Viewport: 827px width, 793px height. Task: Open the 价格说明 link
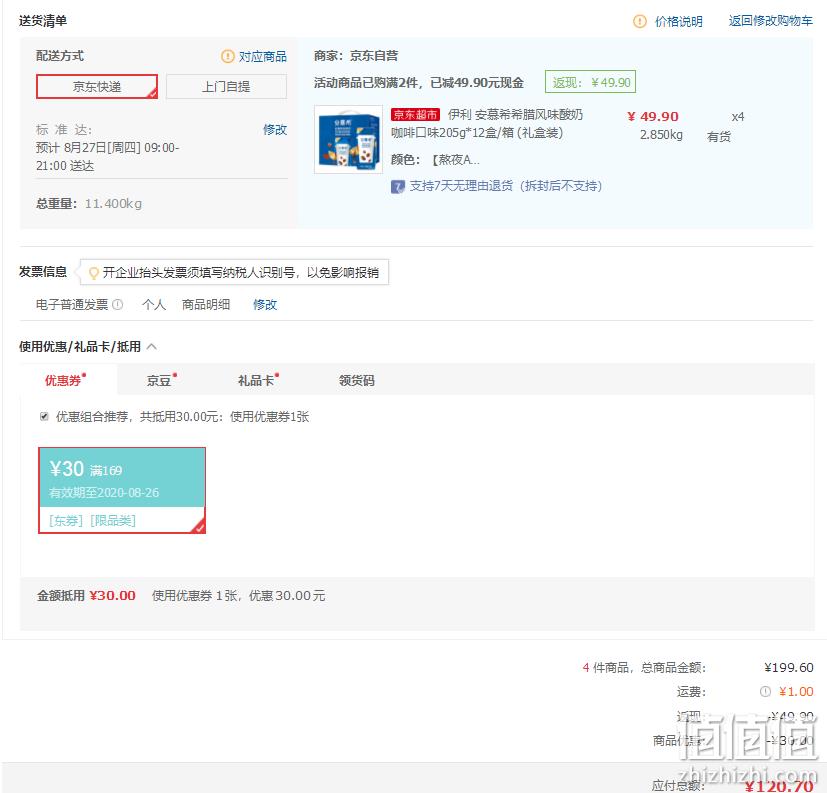(x=678, y=22)
